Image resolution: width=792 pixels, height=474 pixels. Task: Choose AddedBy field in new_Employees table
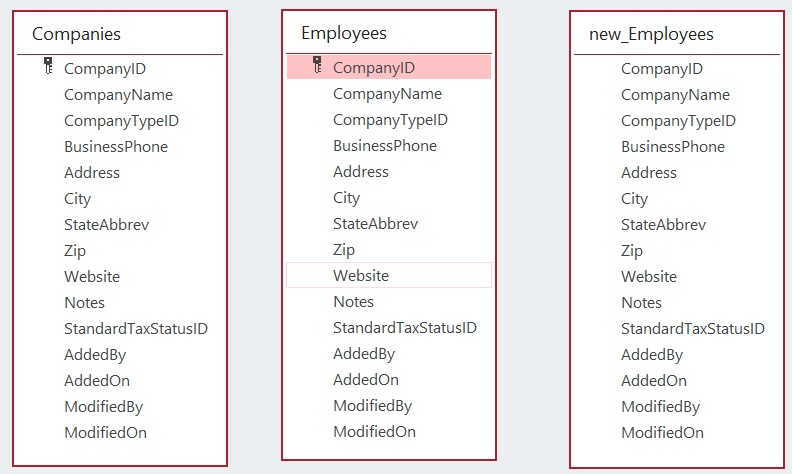tap(651, 355)
